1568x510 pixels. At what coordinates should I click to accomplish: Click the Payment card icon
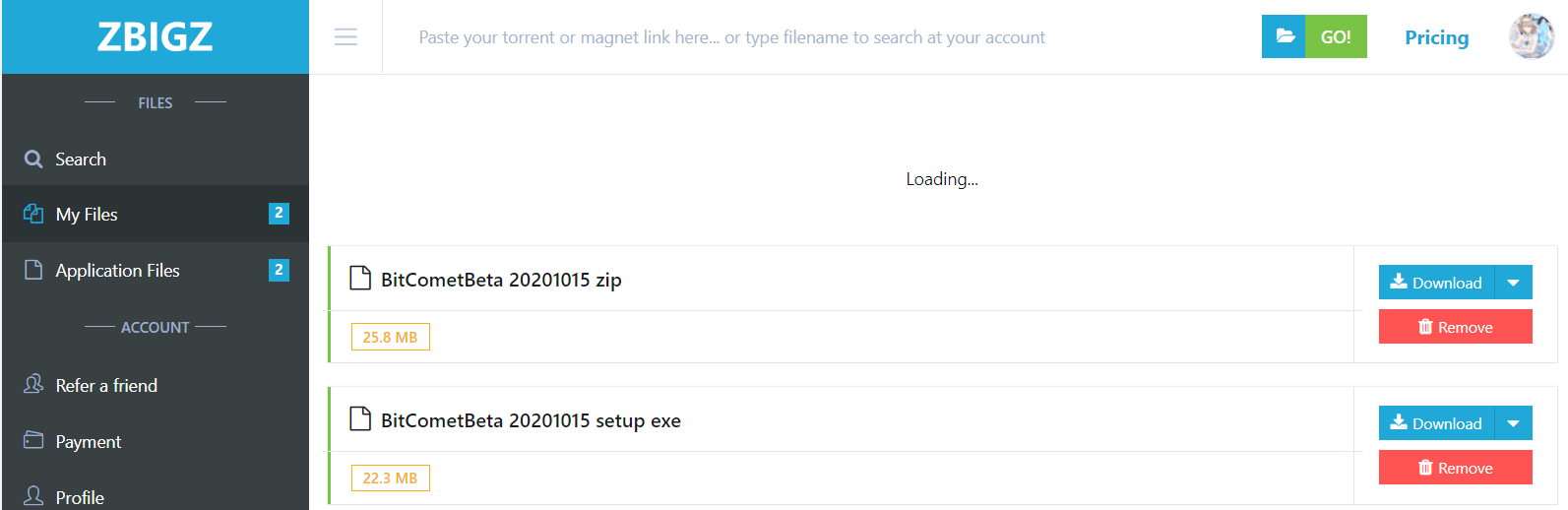click(33, 440)
